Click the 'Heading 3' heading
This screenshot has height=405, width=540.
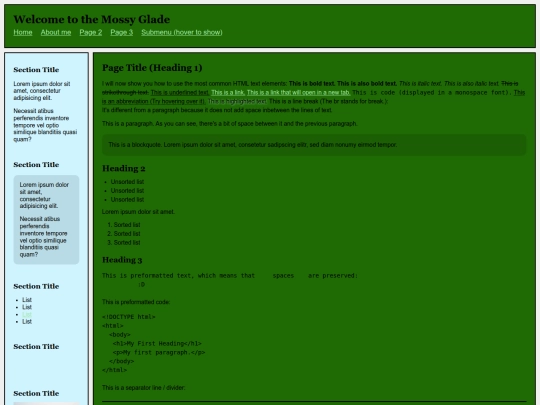pyautogui.click(x=122, y=260)
